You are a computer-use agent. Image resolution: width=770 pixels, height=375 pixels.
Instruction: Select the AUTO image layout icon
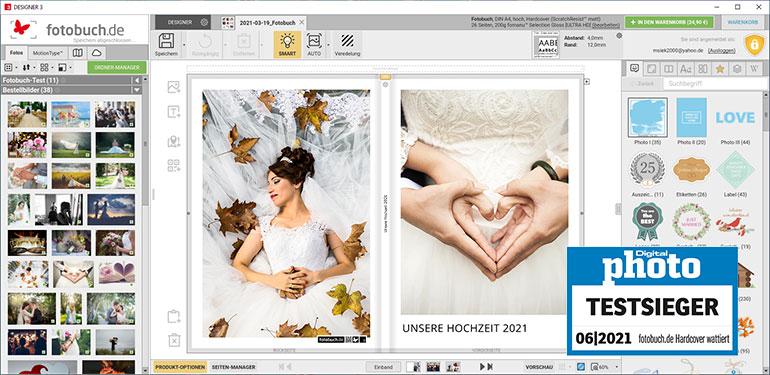tap(314, 45)
